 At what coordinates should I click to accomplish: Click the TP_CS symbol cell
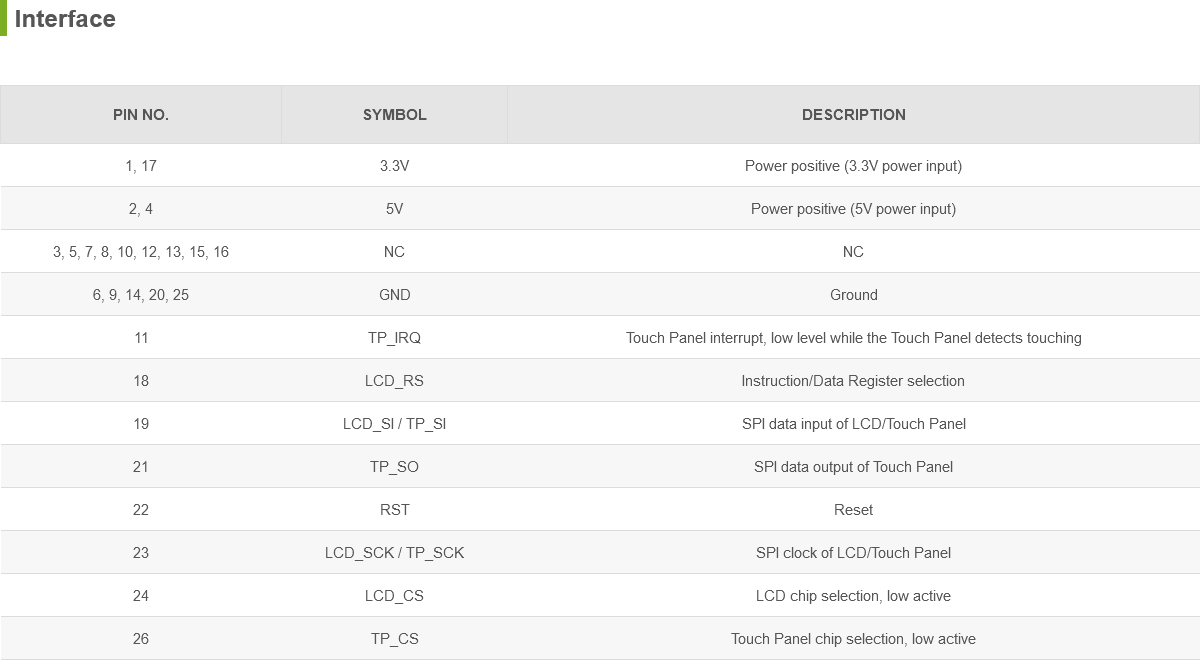(x=394, y=639)
